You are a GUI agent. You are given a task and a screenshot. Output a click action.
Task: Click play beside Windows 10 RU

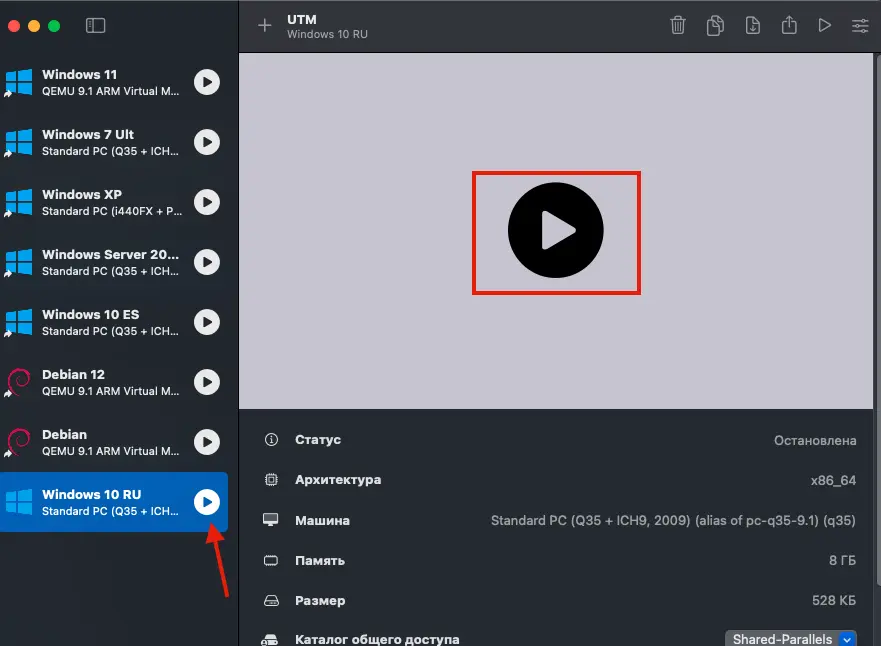[207, 502]
